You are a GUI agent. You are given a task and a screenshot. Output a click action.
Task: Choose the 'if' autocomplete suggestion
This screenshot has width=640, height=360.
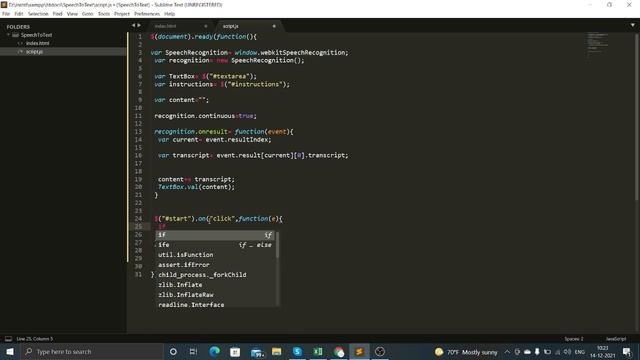216,235
